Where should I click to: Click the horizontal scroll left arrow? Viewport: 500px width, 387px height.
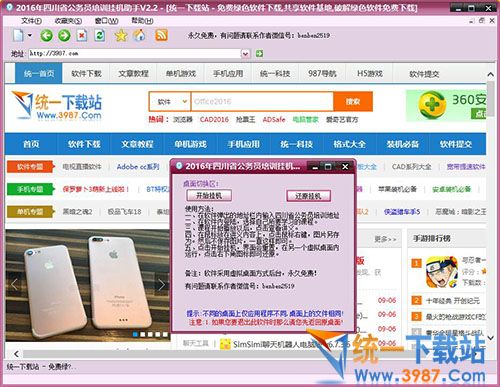tap(16, 354)
